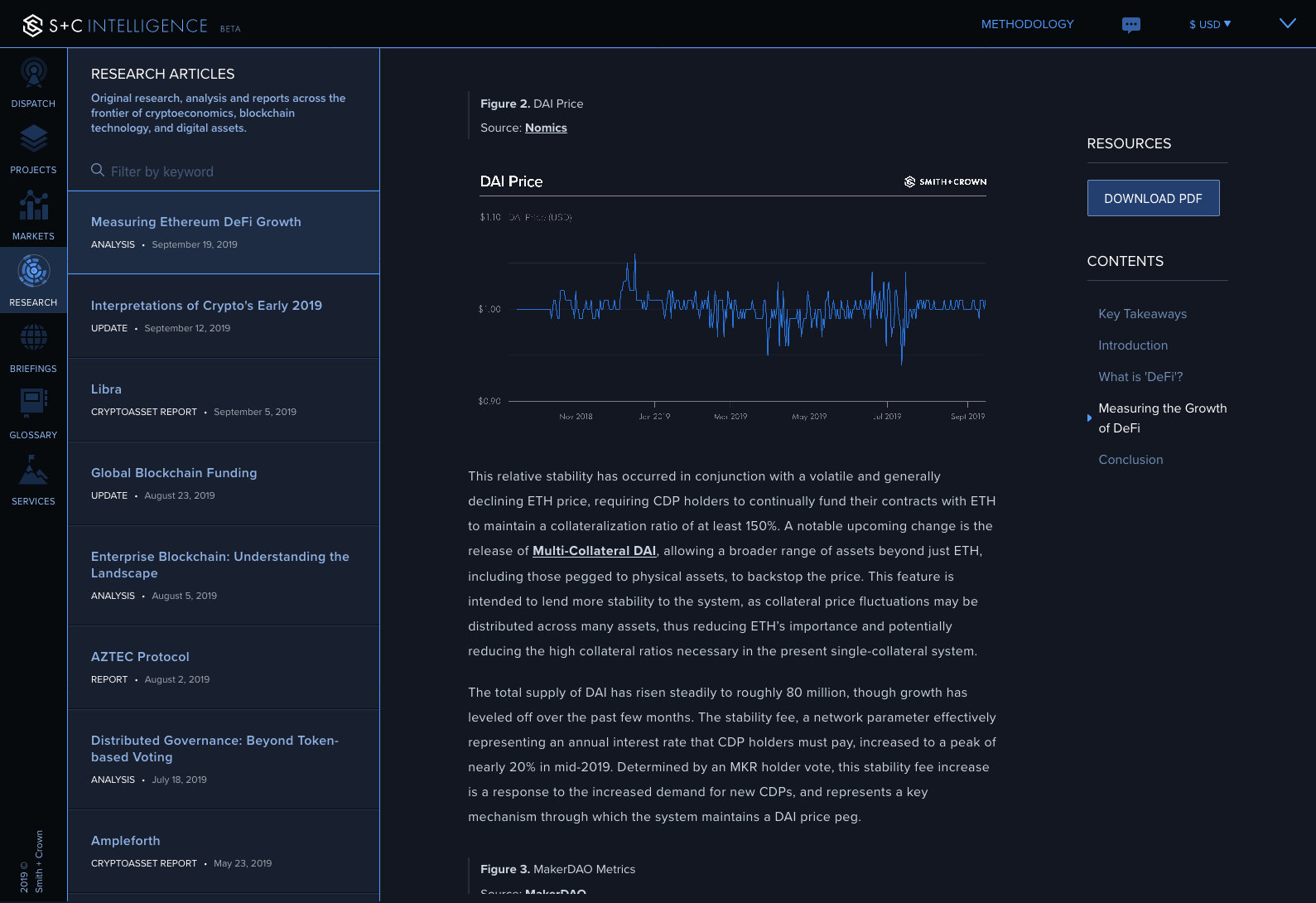Select the Research section icon
The height and width of the screenshot is (903, 1316).
point(33,271)
